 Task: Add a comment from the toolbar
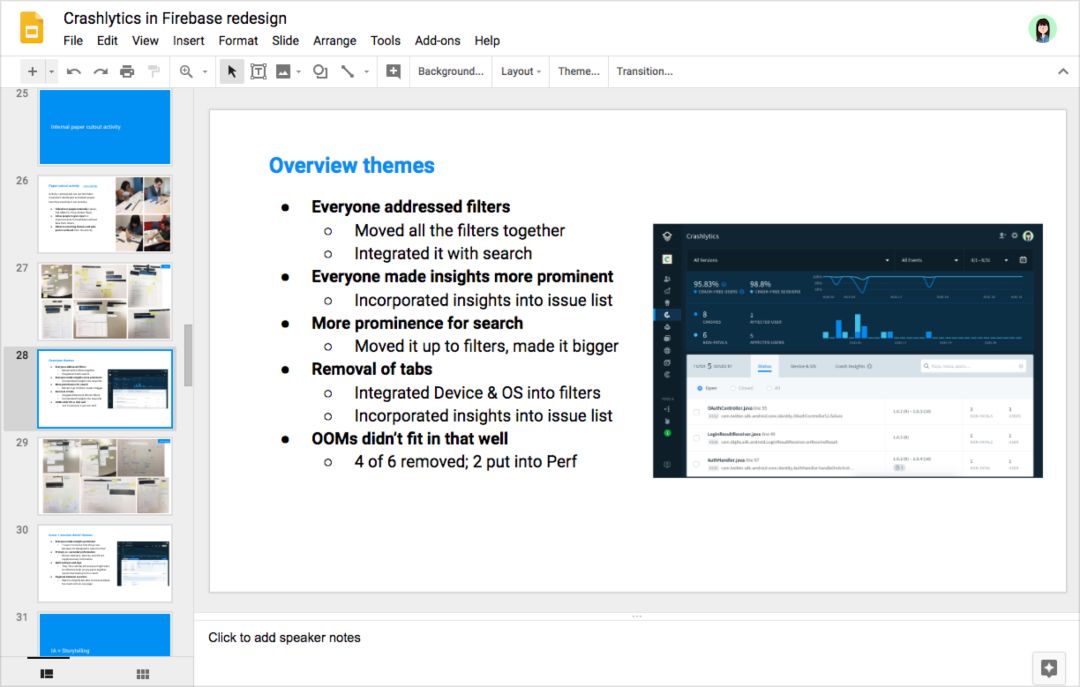point(393,71)
